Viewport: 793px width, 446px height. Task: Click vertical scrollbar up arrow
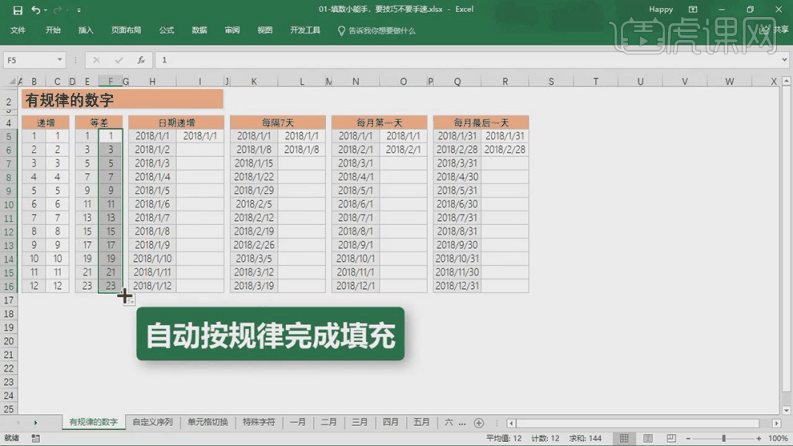click(x=786, y=81)
